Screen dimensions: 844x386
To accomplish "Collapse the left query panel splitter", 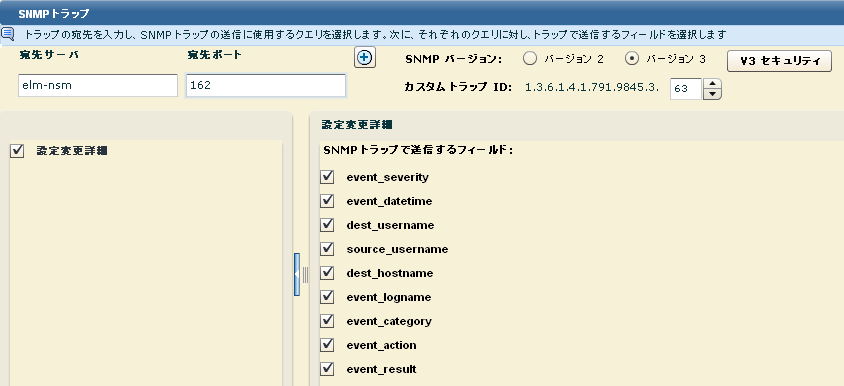I will [297, 275].
